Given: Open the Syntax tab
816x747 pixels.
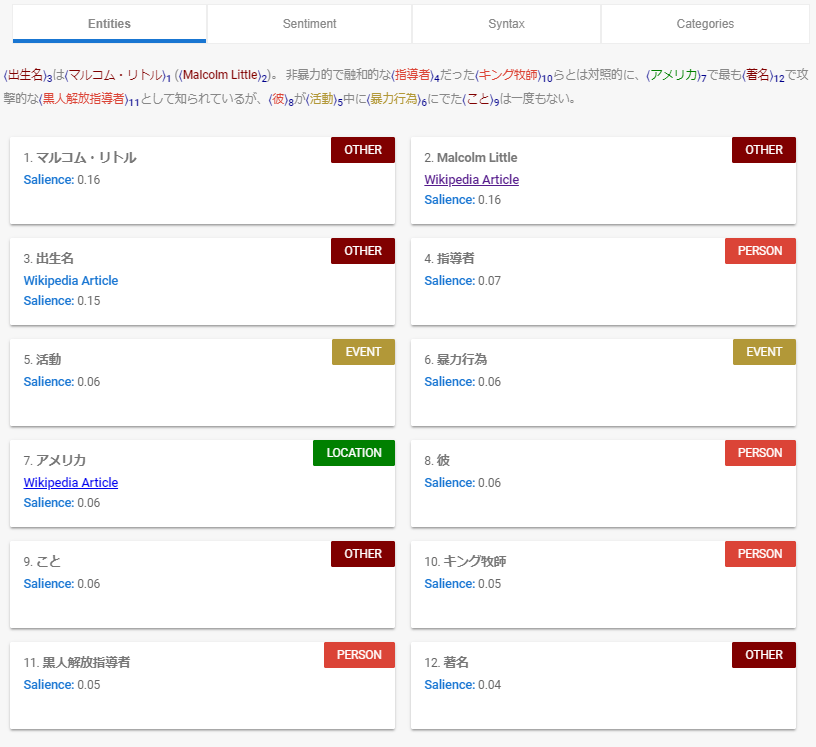Looking at the screenshot, I should click(x=506, y=24).
